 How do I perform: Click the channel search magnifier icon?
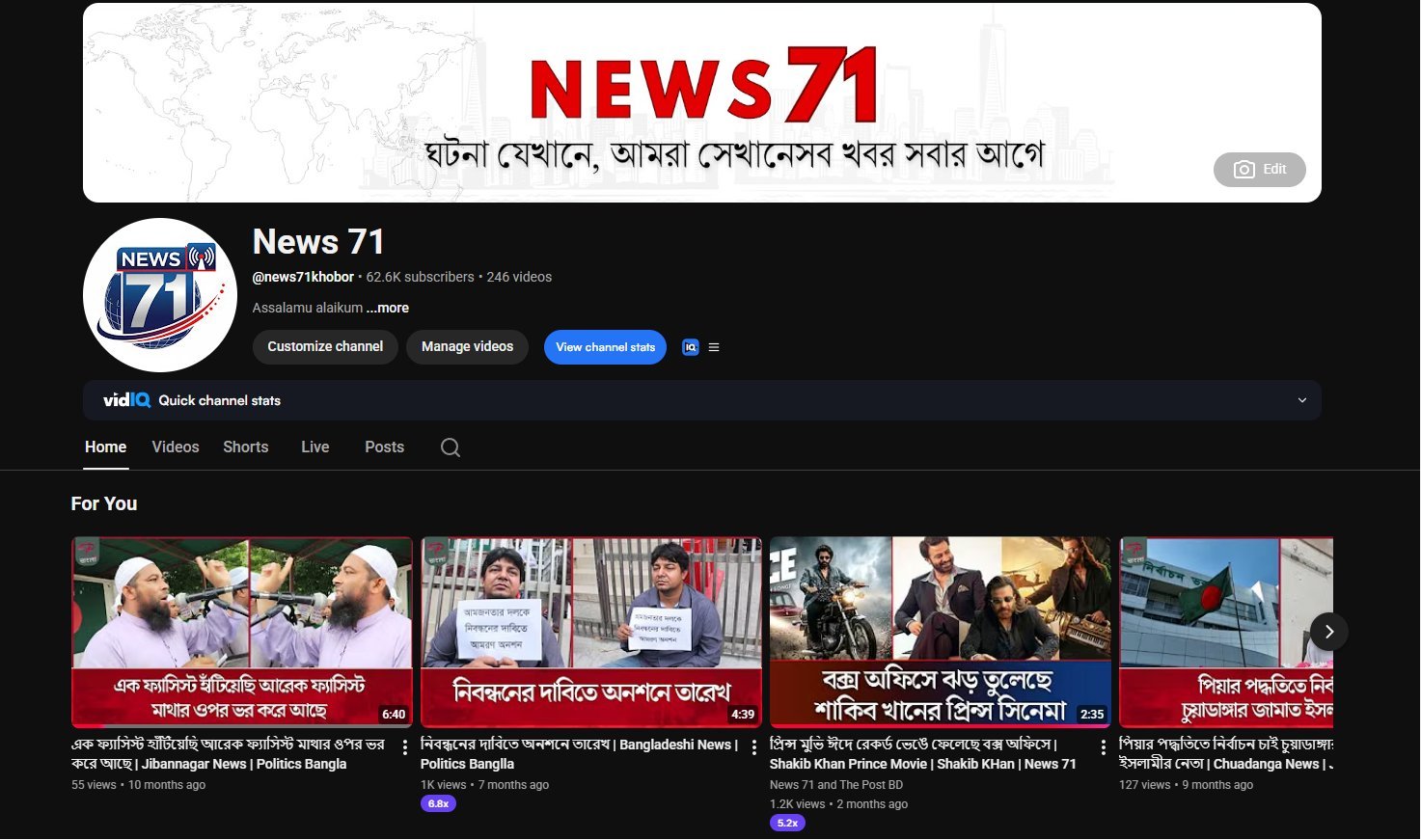coord(451,447)
